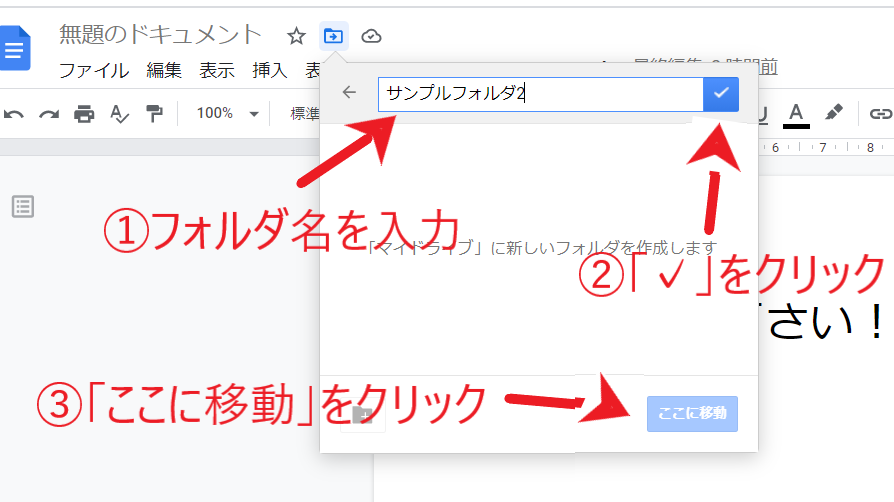Rename the 無題のドキュメント title
Screen dimensions: 894x502
(160, 35)
